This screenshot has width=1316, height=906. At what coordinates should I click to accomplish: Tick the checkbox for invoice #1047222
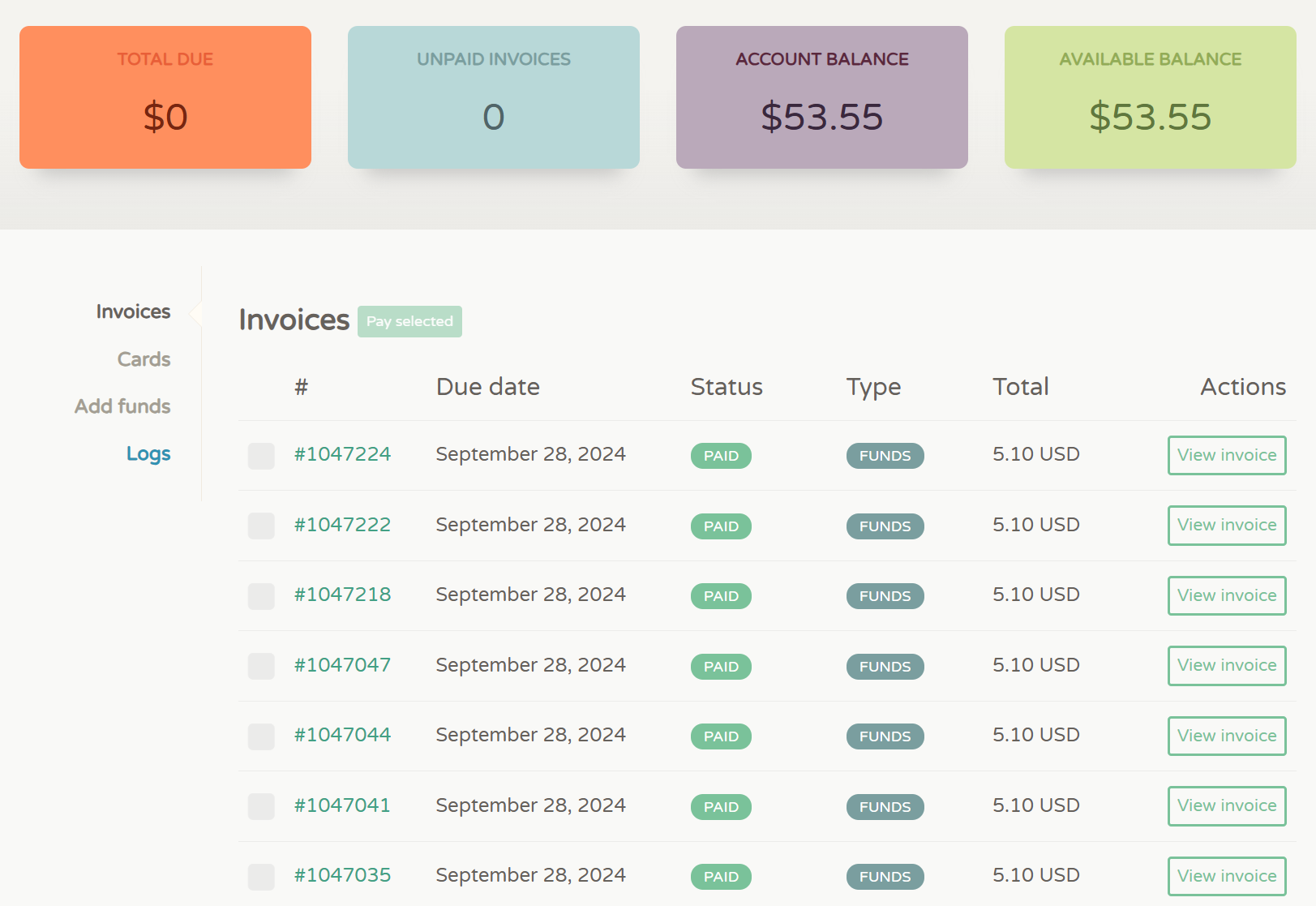261,526
